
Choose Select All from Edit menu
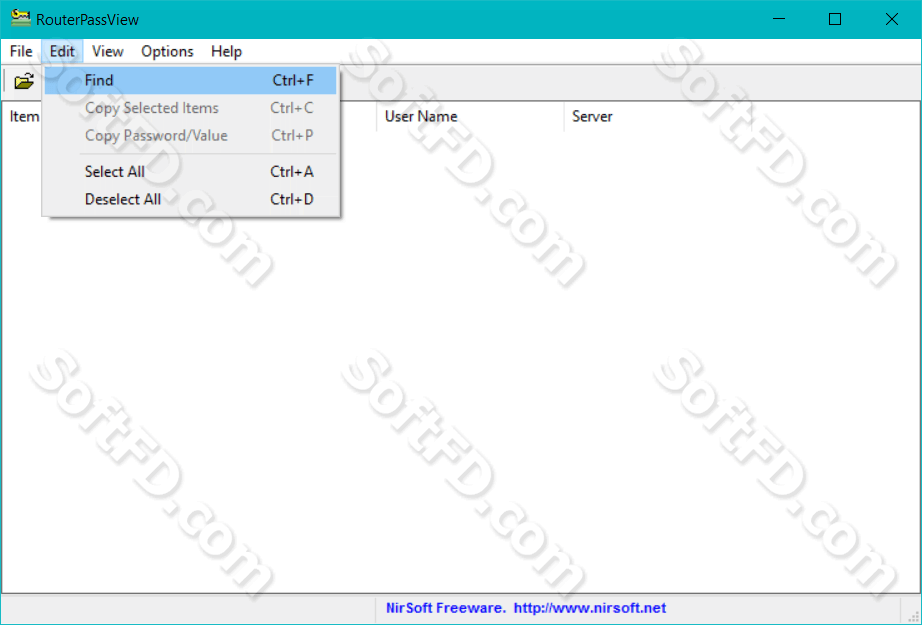(191, 172)
